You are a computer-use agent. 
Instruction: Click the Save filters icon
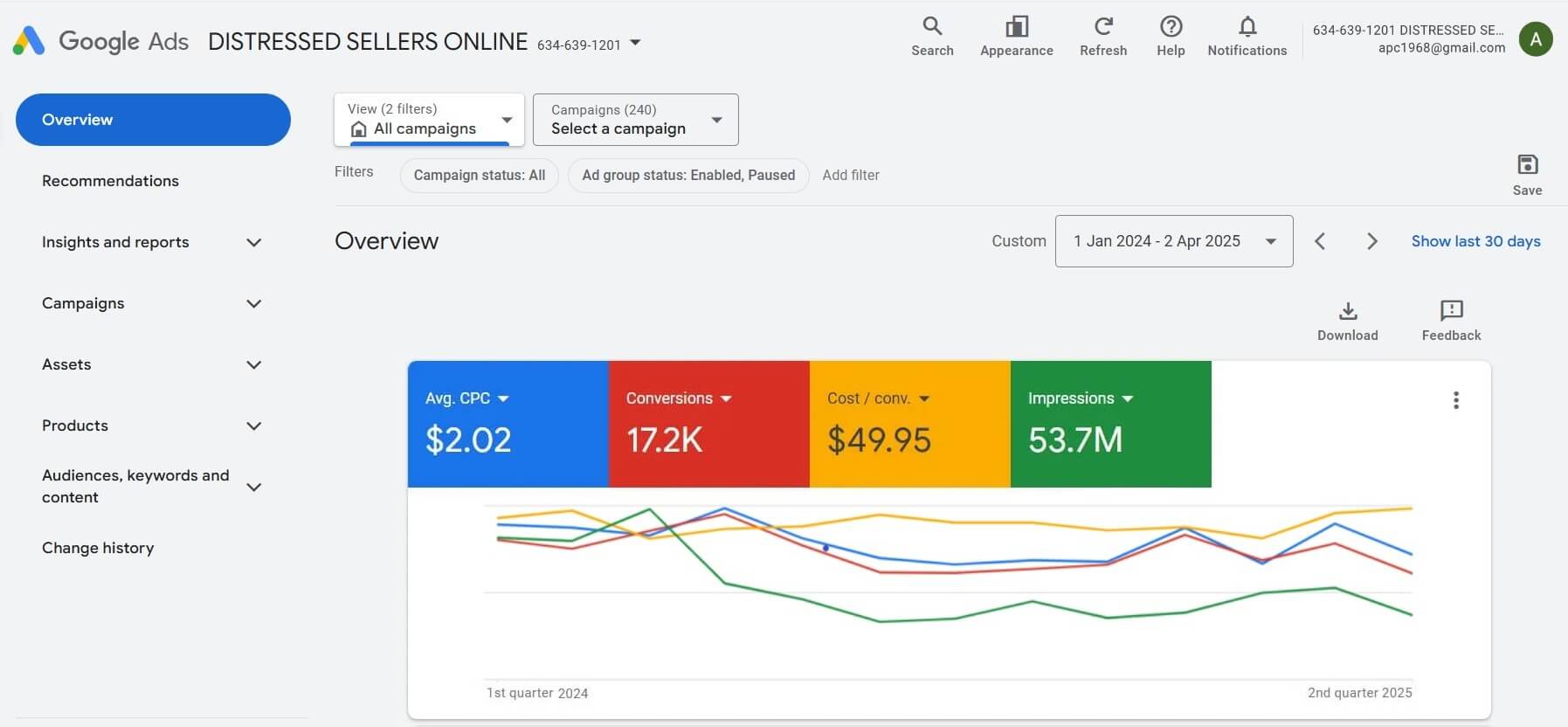click(1527, 175)
